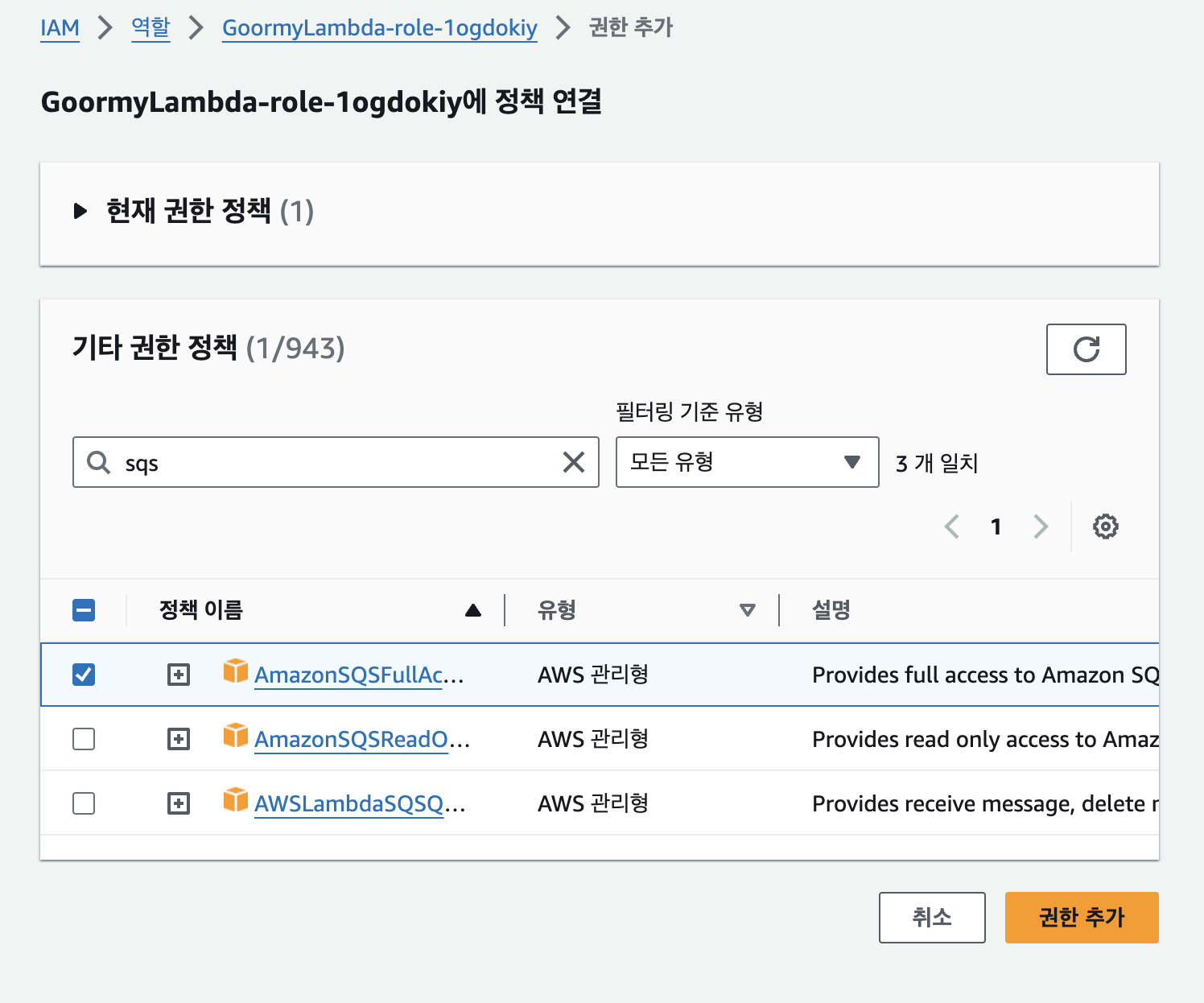This screenshot has width=1204, height=1003.
Task: Uncheck AmazonSQSFullAccess policy checkbox
Action: coord(84,675)
